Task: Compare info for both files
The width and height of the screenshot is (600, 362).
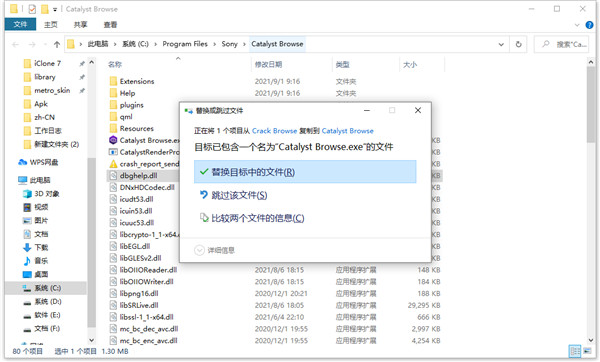Action: coord(252,218)
